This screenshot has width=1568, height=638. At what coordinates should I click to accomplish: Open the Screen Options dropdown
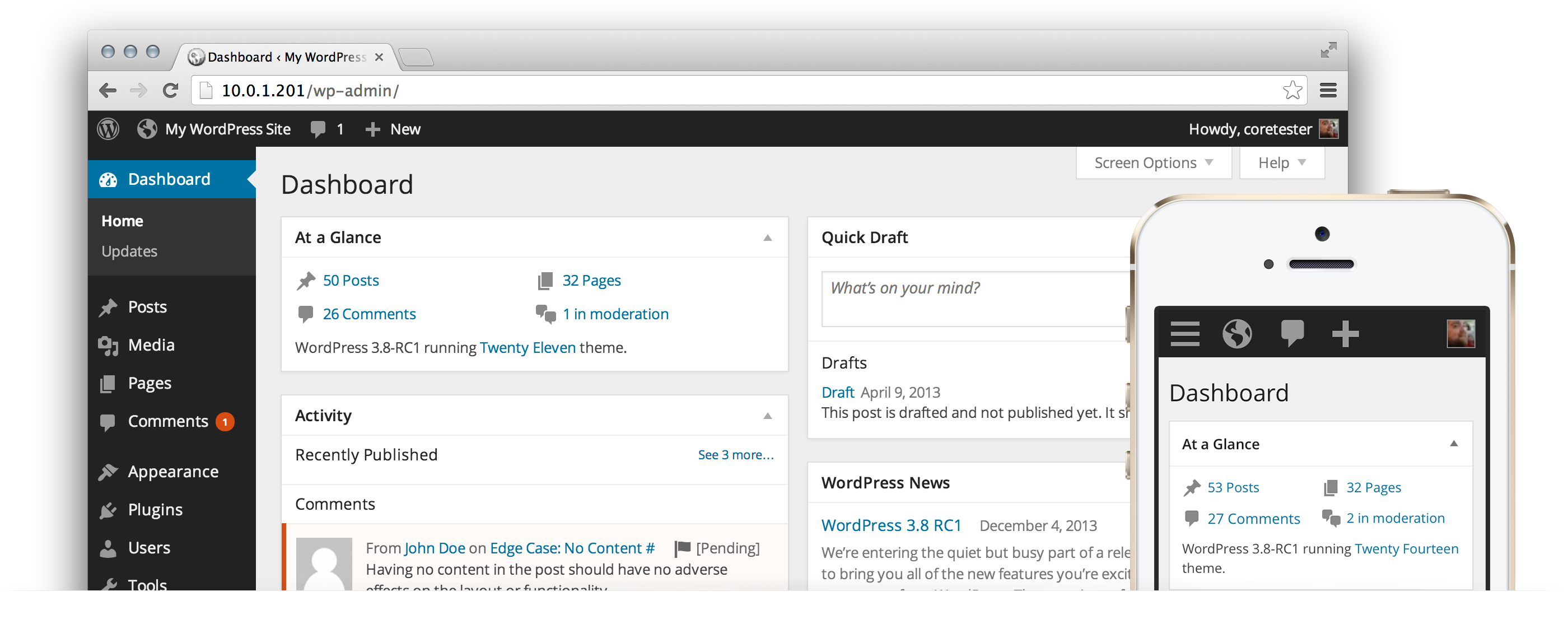[x=1154, y=163]
